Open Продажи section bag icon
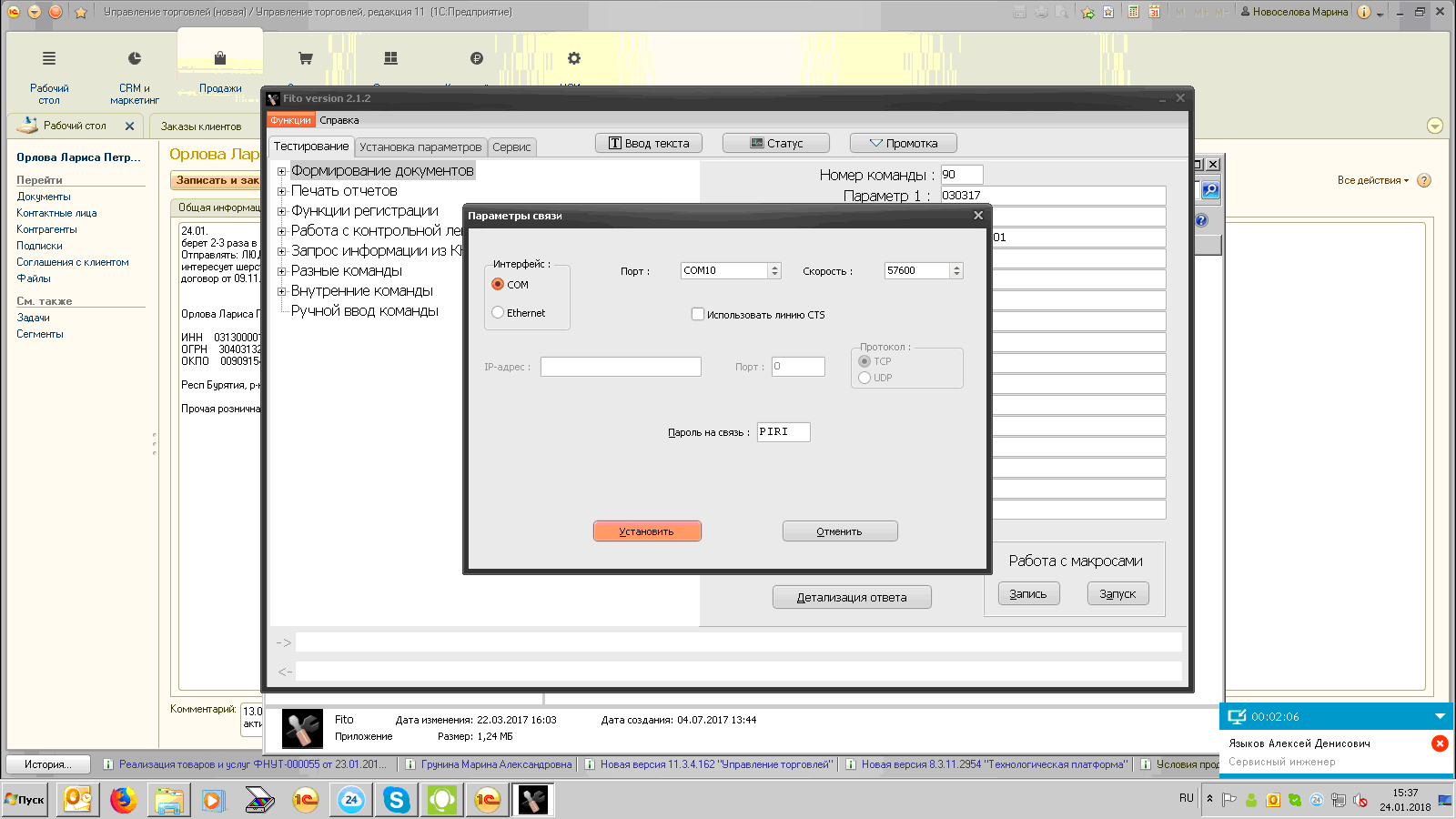 pyautogui.click(x=220, y=58)
